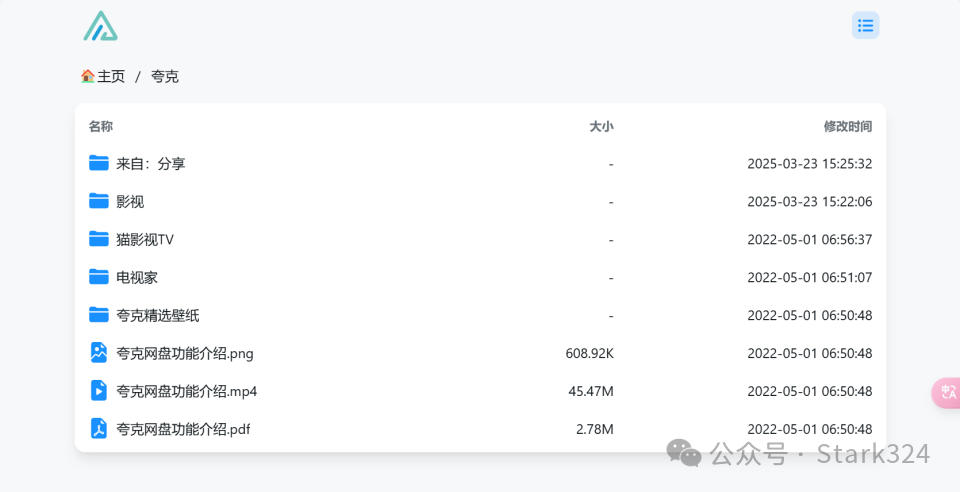This screenshot has width=960, height=492.
Task: Toggle the list view layout button
Action: [865, 26]
